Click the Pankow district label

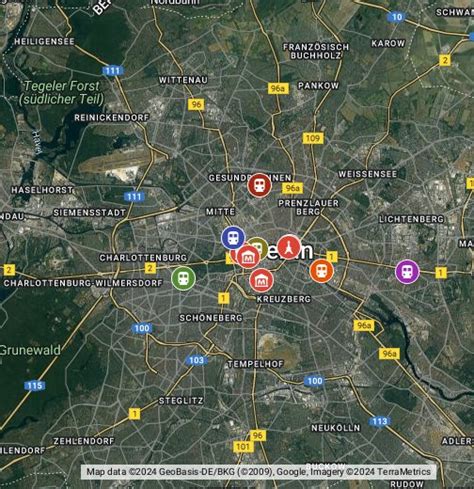[x=318, y=86]
